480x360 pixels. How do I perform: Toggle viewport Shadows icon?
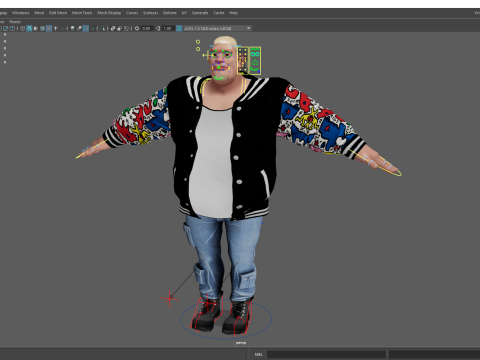coord(62,28)
